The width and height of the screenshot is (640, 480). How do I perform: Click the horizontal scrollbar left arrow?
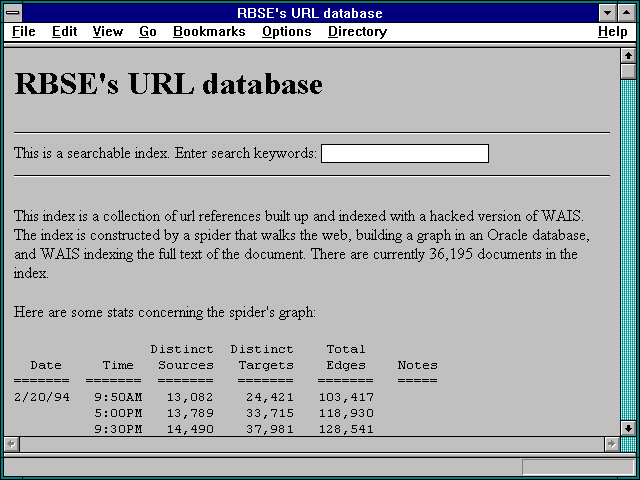tap(11, 444)
